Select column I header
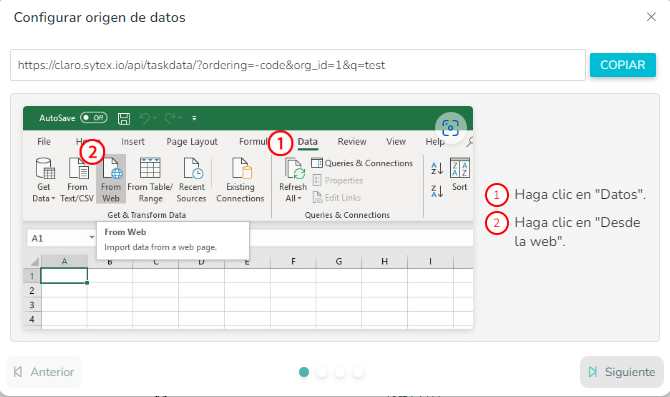The height and width of the screenshot is (397, 670). (430, 262)
